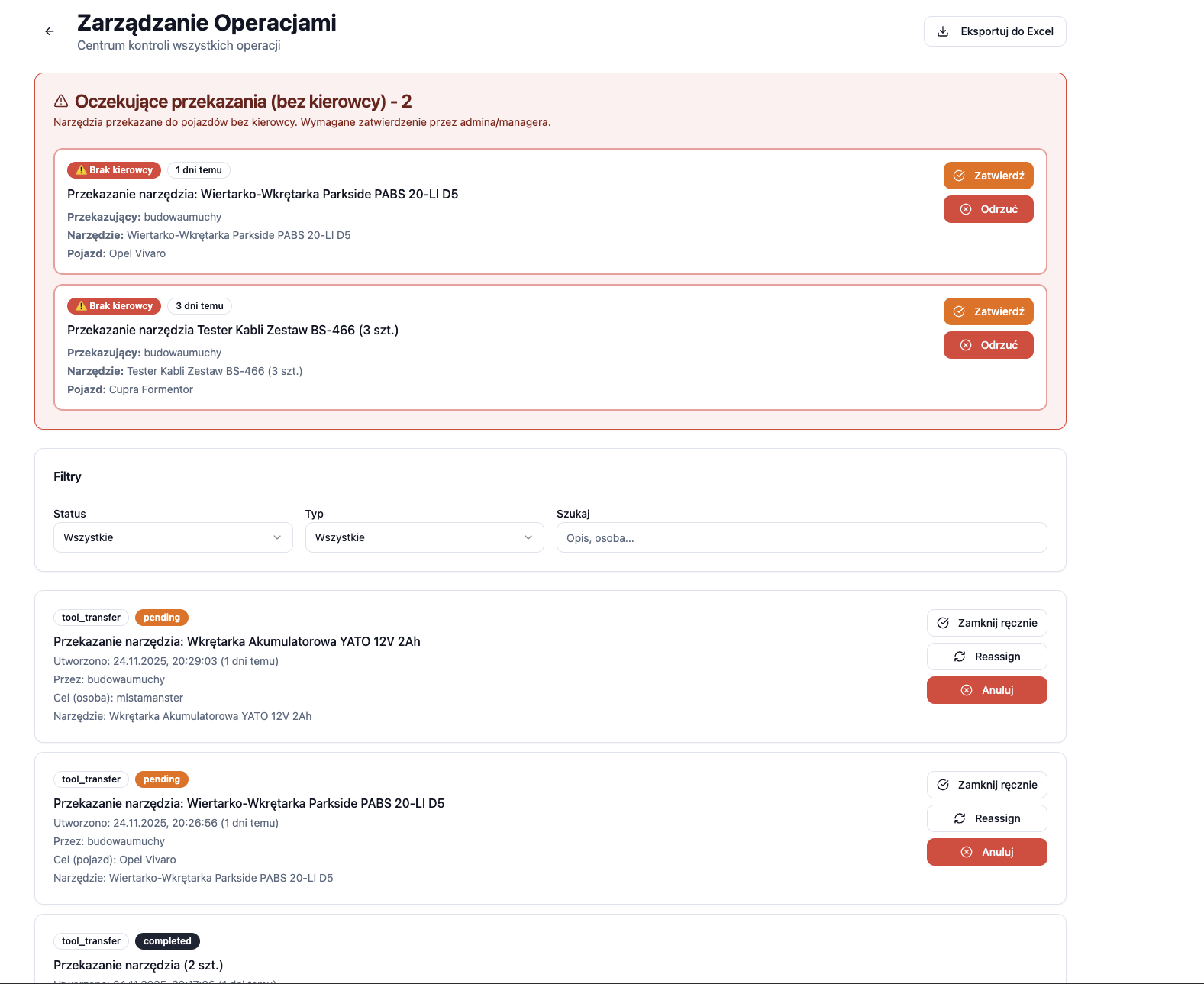Click X icon on Odrzuć for Tester Kabli
Viewport: 1204px width, 984px height.
(966, 345)
